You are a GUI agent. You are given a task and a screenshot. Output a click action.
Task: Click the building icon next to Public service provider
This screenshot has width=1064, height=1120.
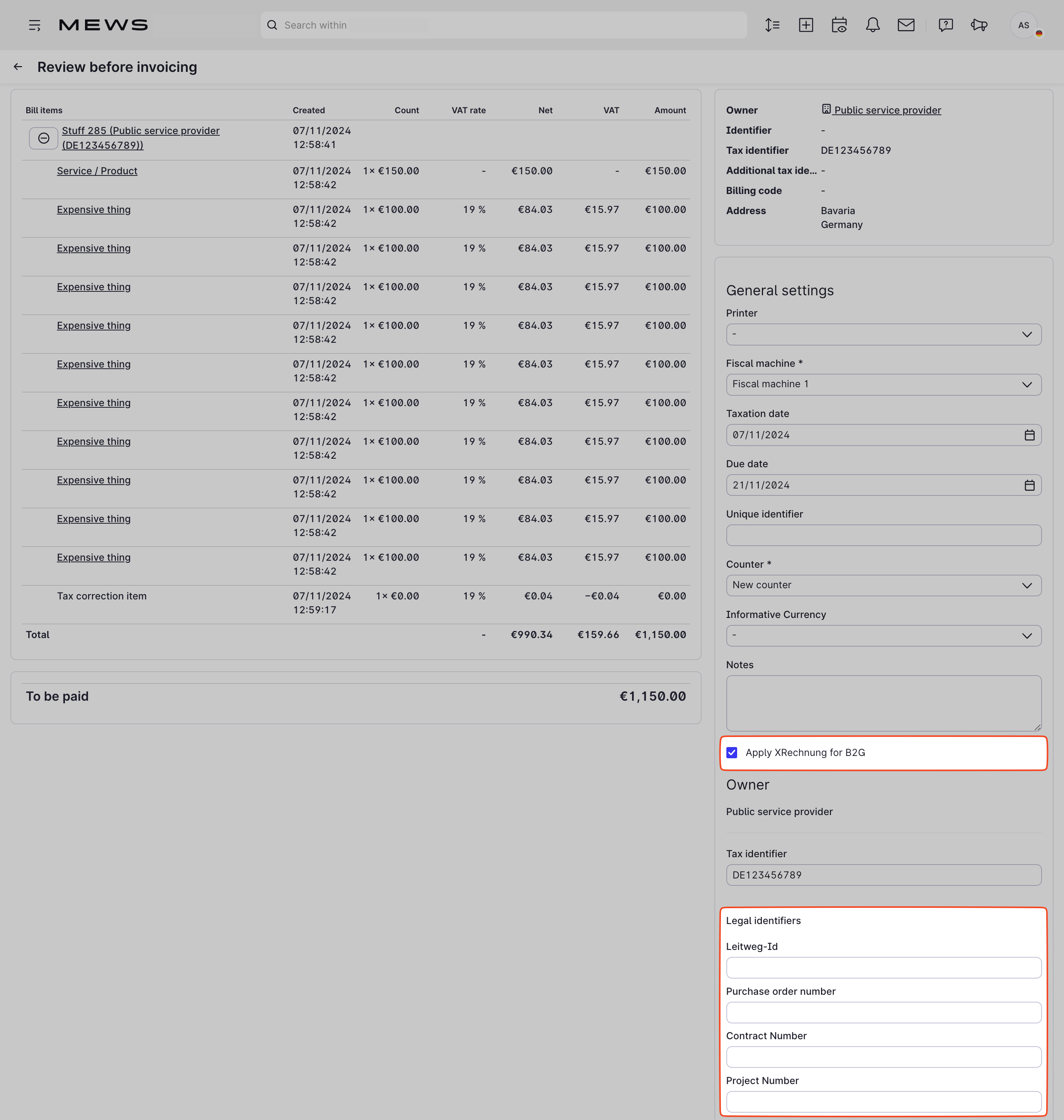826,109
